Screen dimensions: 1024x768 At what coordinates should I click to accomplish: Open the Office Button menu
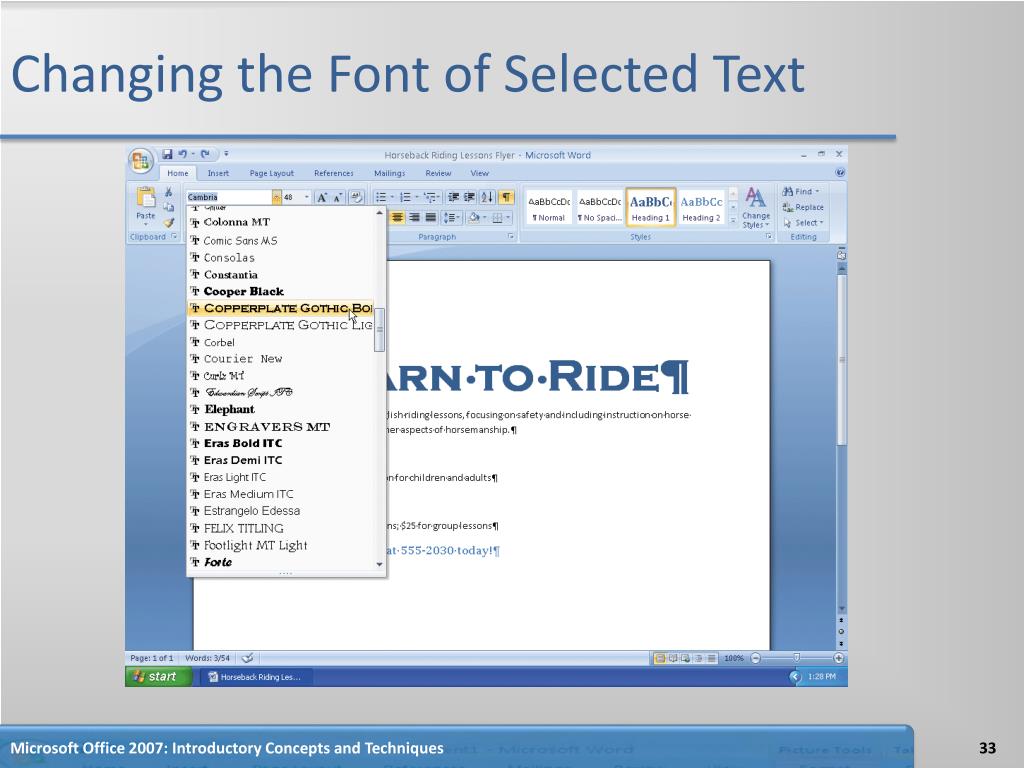[140, 161]
